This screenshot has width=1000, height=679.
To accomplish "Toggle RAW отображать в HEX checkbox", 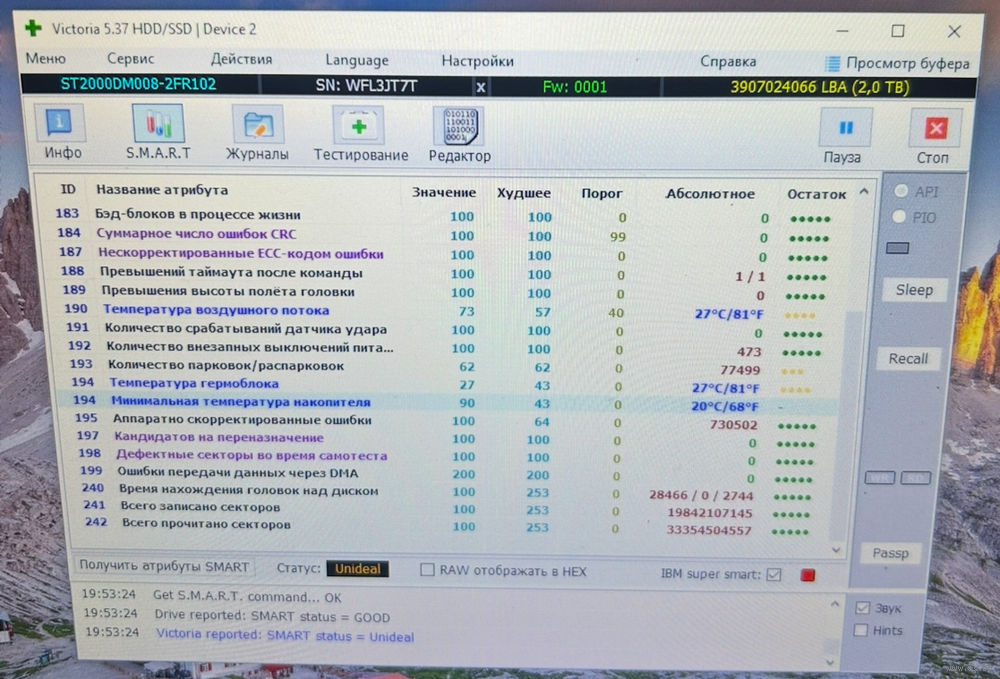I will 427,569.
